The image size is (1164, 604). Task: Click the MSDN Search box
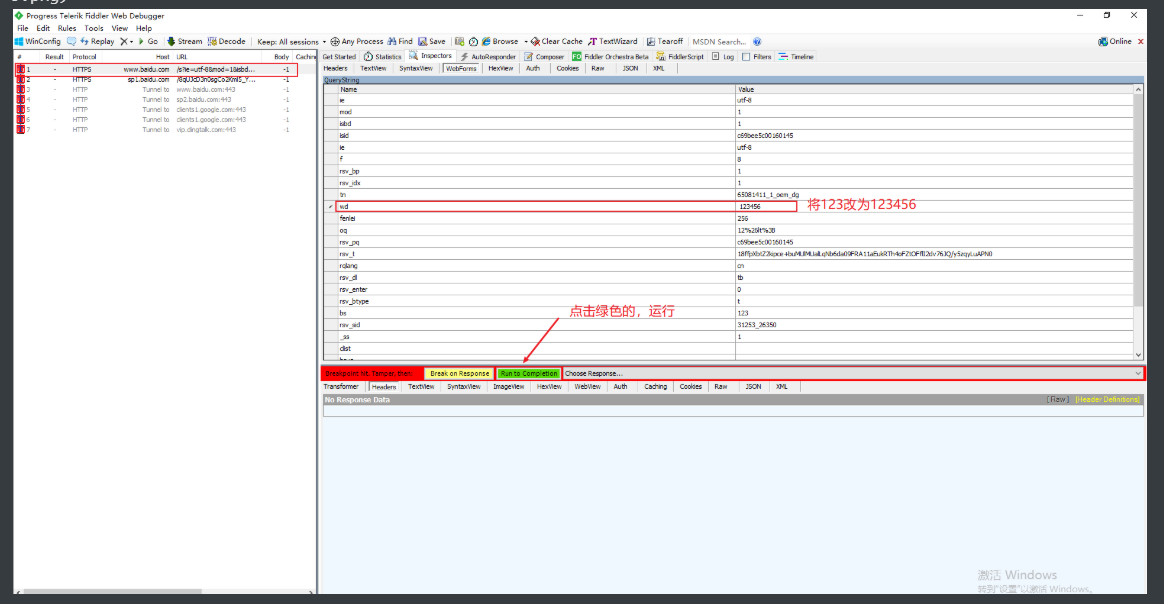tap(719, 42)
